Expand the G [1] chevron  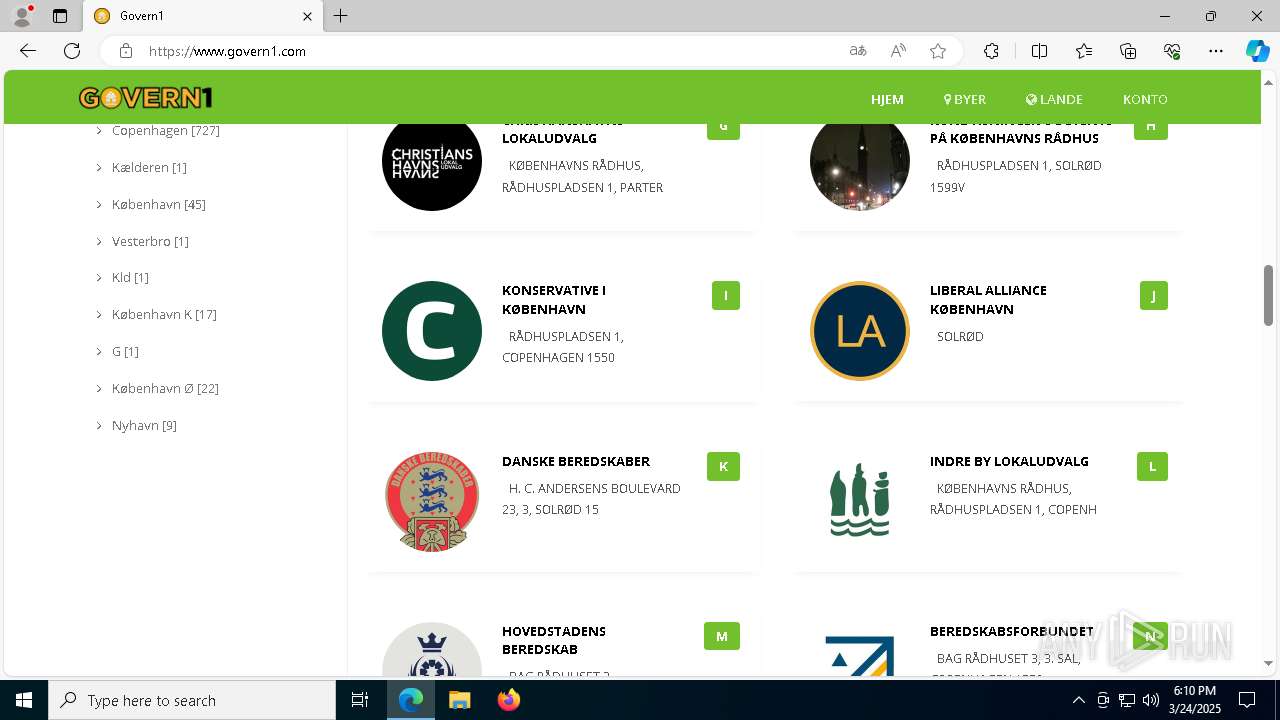point(99,352)
